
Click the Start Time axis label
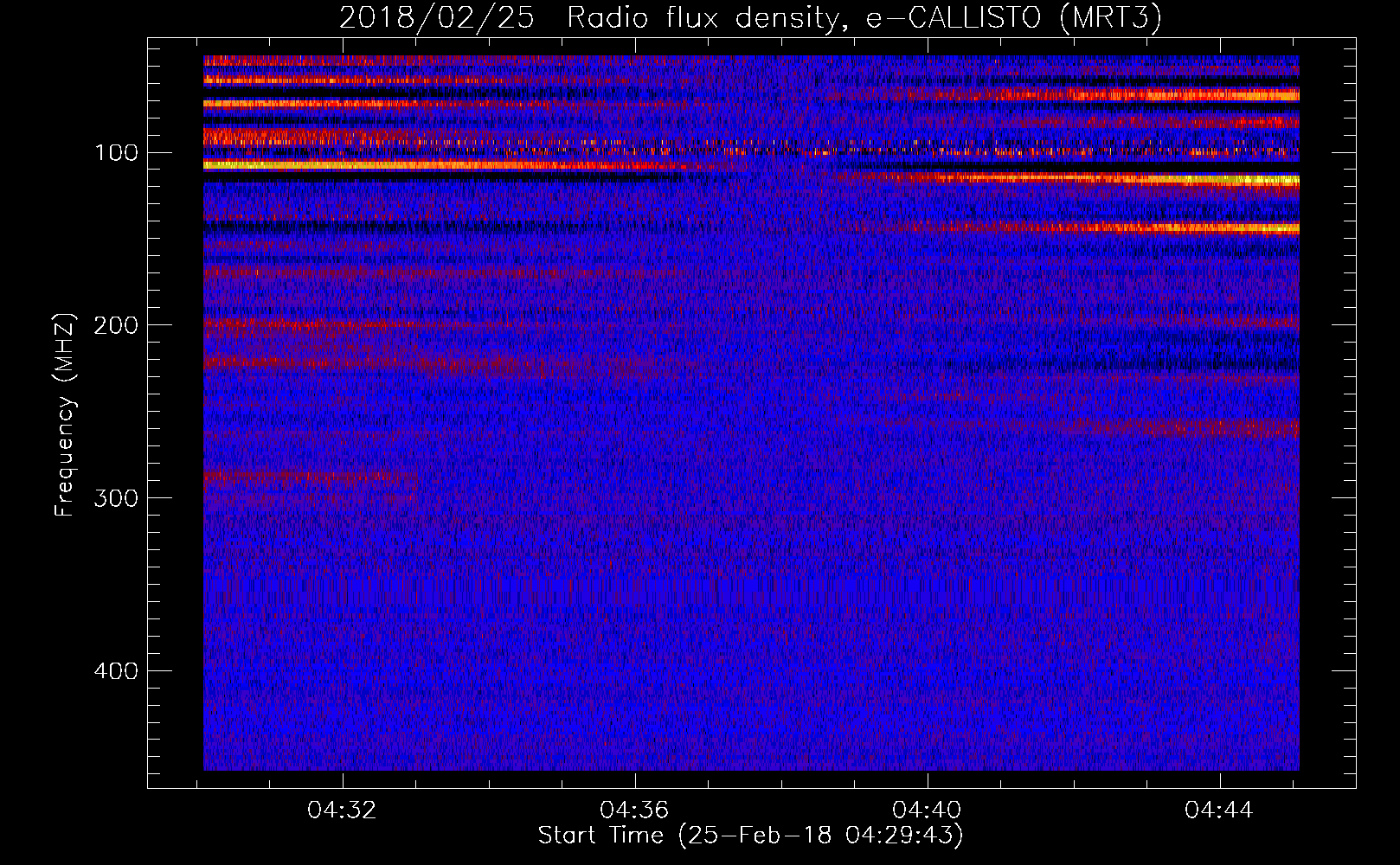[x=750, y=836]
